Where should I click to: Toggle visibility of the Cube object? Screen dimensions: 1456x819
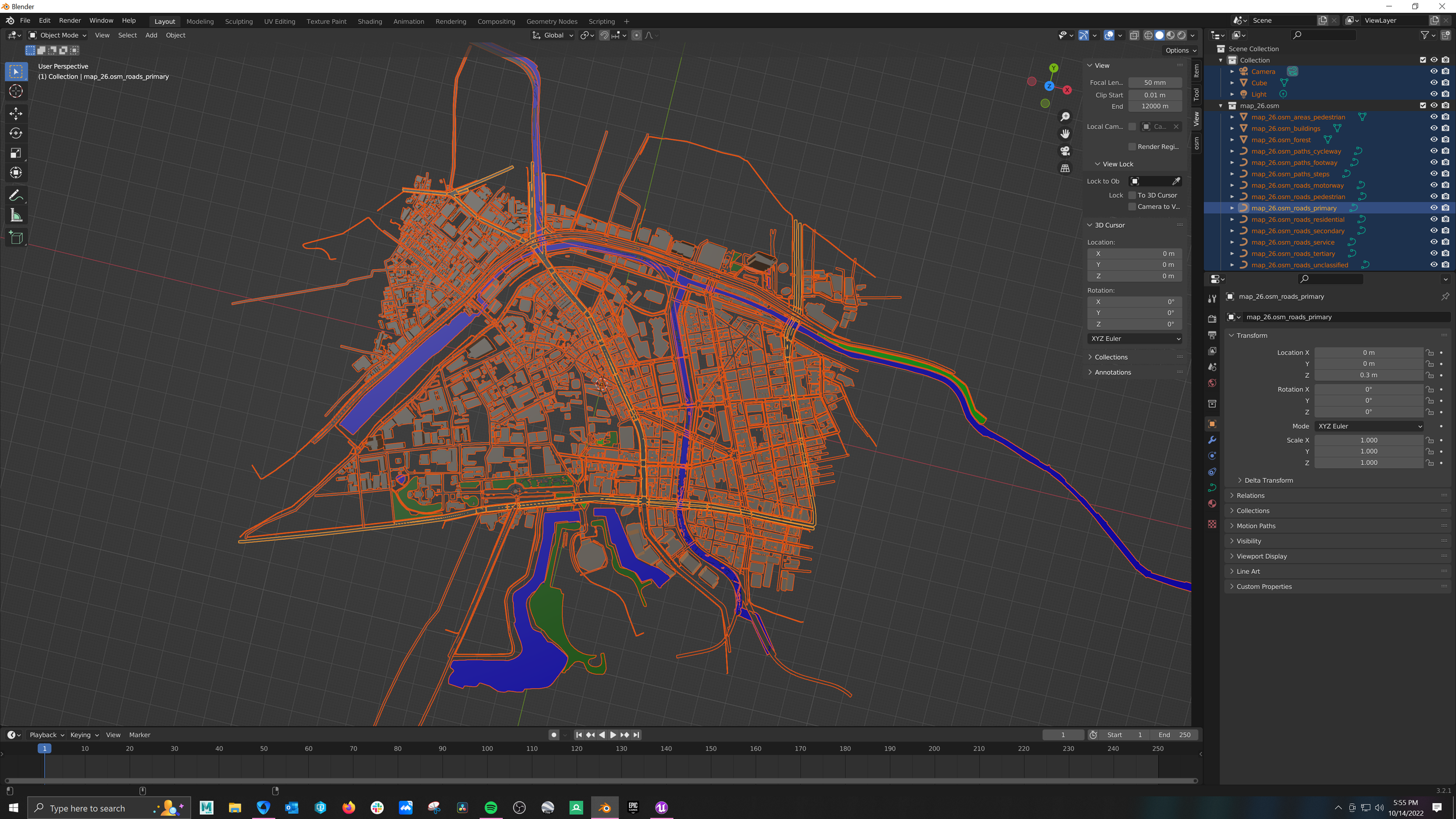tap(1434, 83)
